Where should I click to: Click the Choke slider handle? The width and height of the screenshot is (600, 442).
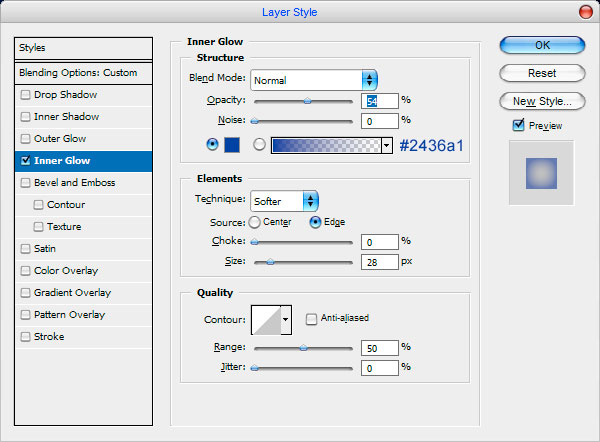pyautogui.click(x=254, y=242)
